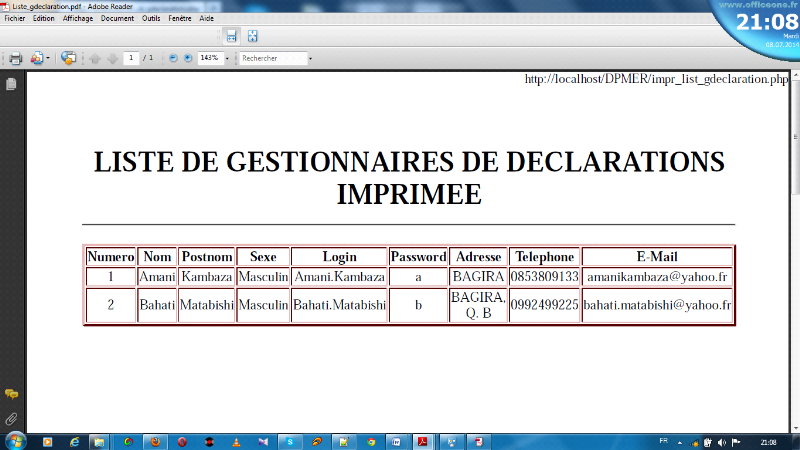This screenshot has height=450, width=800.
Task: Click the Rechercher search field
Action: (x=273, y=58)
